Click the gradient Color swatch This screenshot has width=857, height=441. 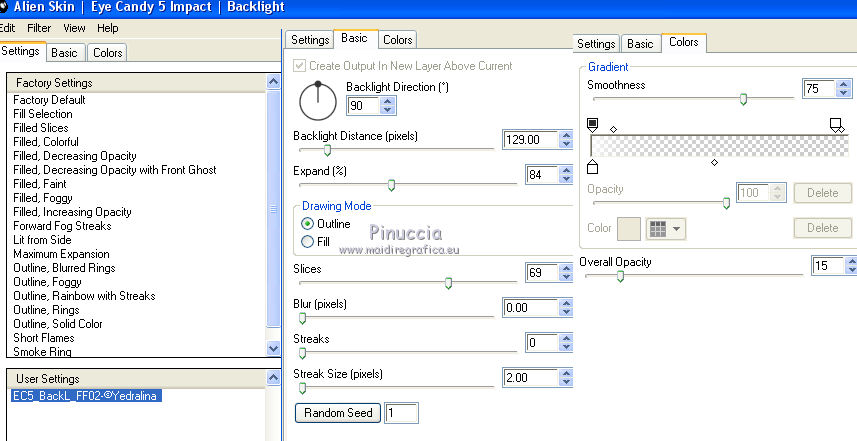[x=629, y=229]
